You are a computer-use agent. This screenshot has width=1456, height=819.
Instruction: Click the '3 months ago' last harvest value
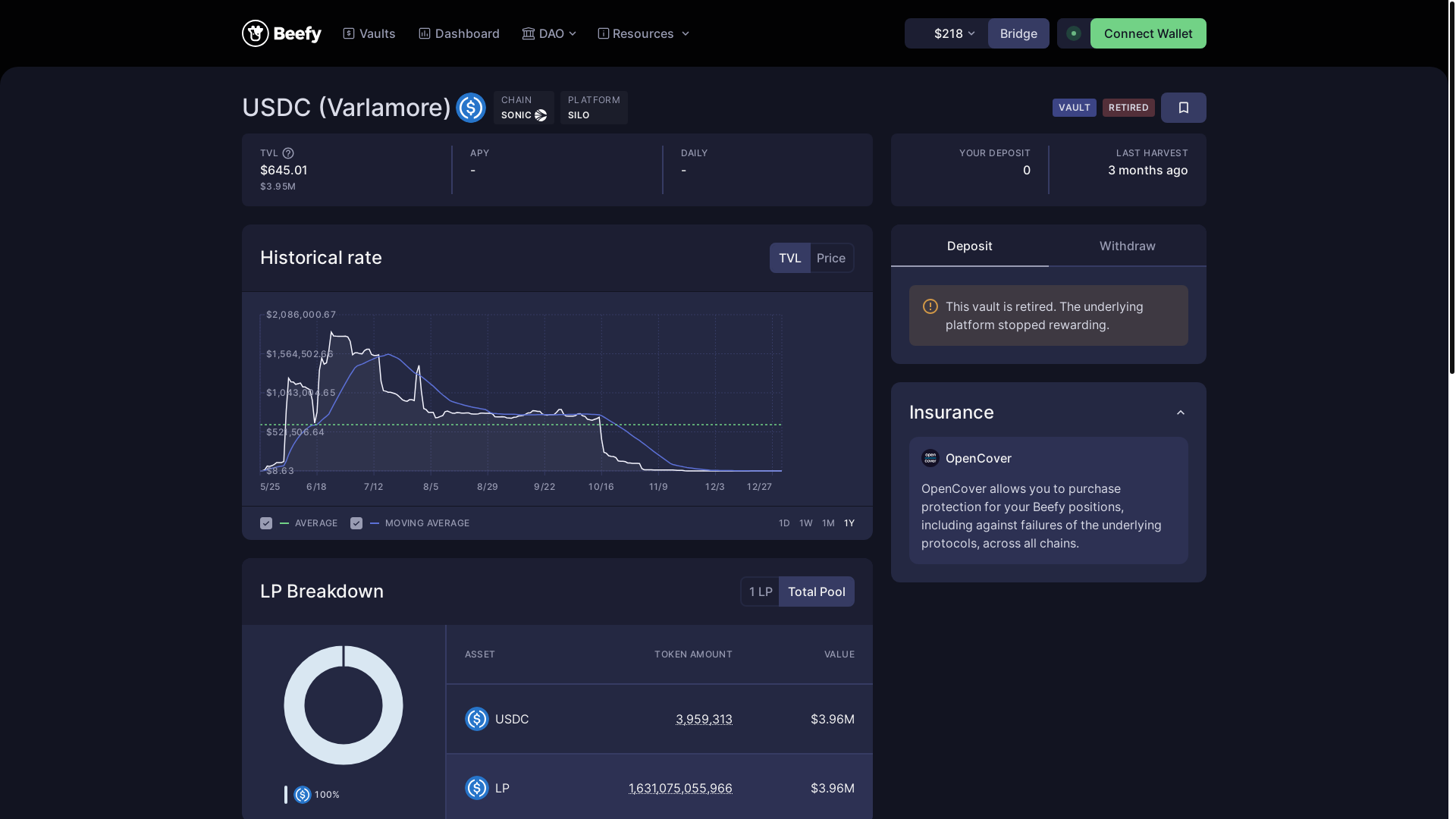point(1148,170)
